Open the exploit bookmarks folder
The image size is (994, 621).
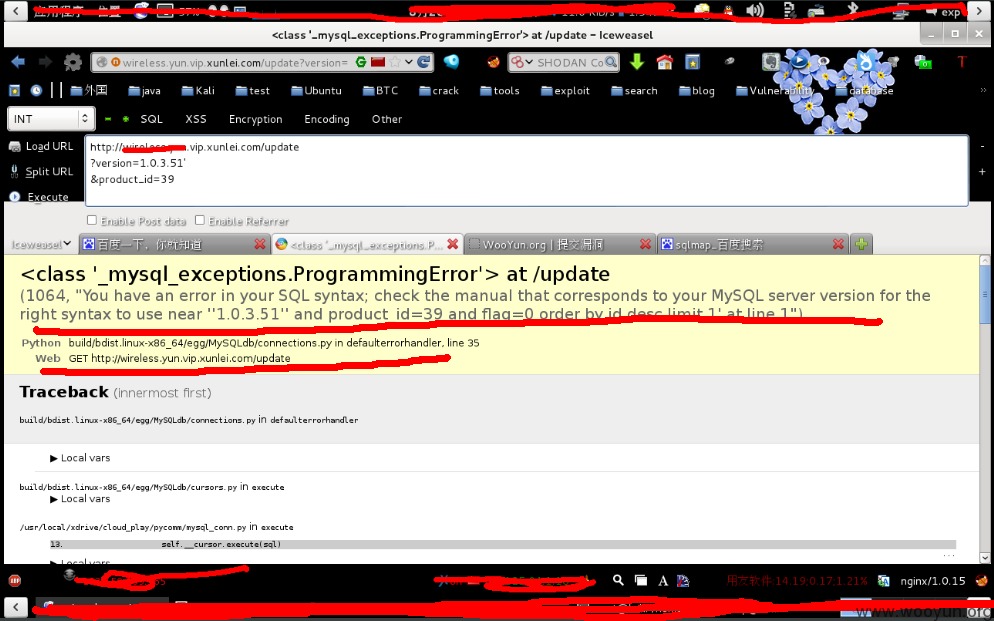pyautogui.click(x=565, y=91)
